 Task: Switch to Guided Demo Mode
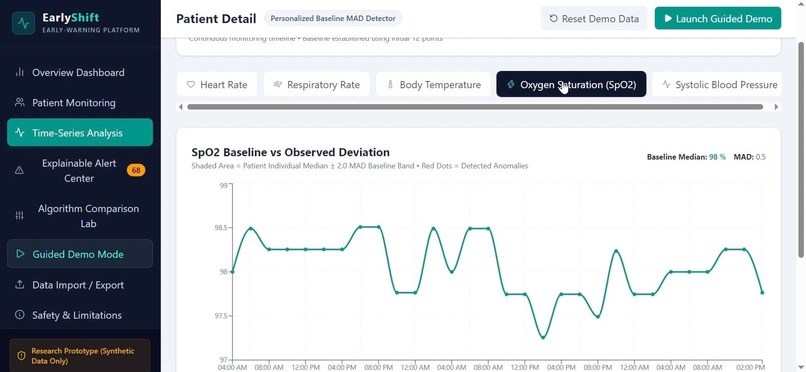pos(80,254)
